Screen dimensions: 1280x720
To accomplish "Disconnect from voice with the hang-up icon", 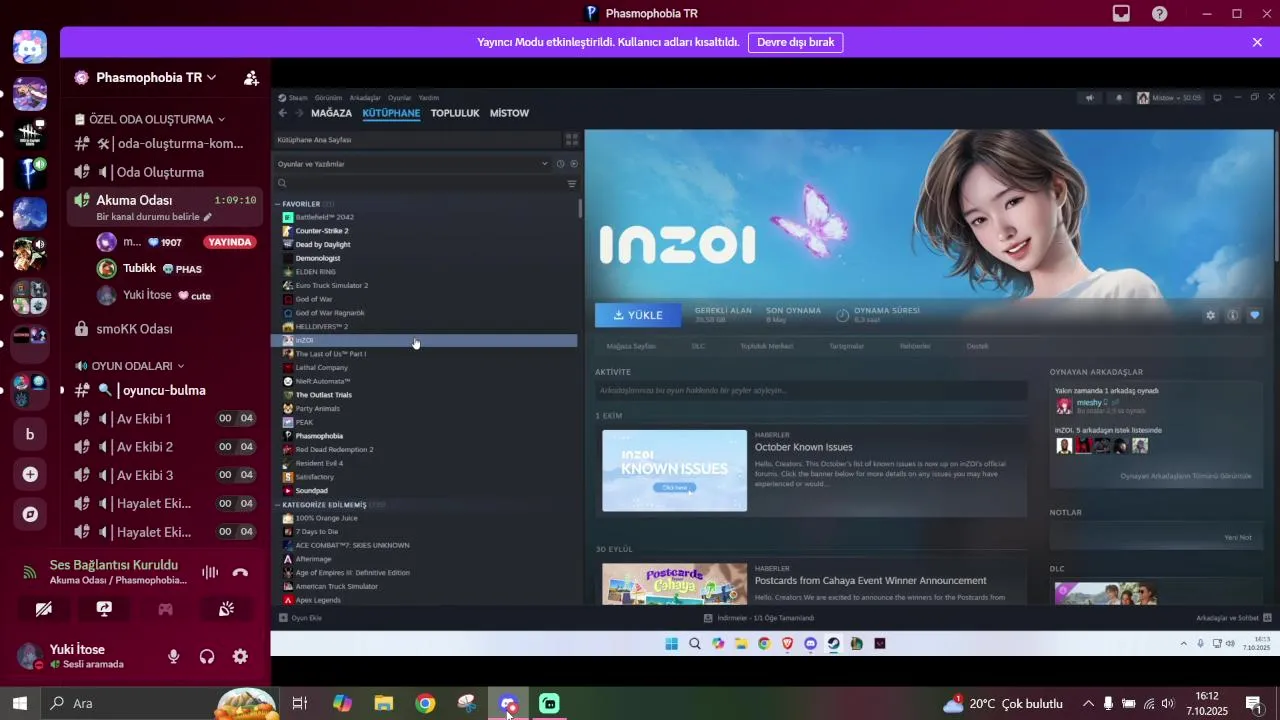I will [240, 572].
